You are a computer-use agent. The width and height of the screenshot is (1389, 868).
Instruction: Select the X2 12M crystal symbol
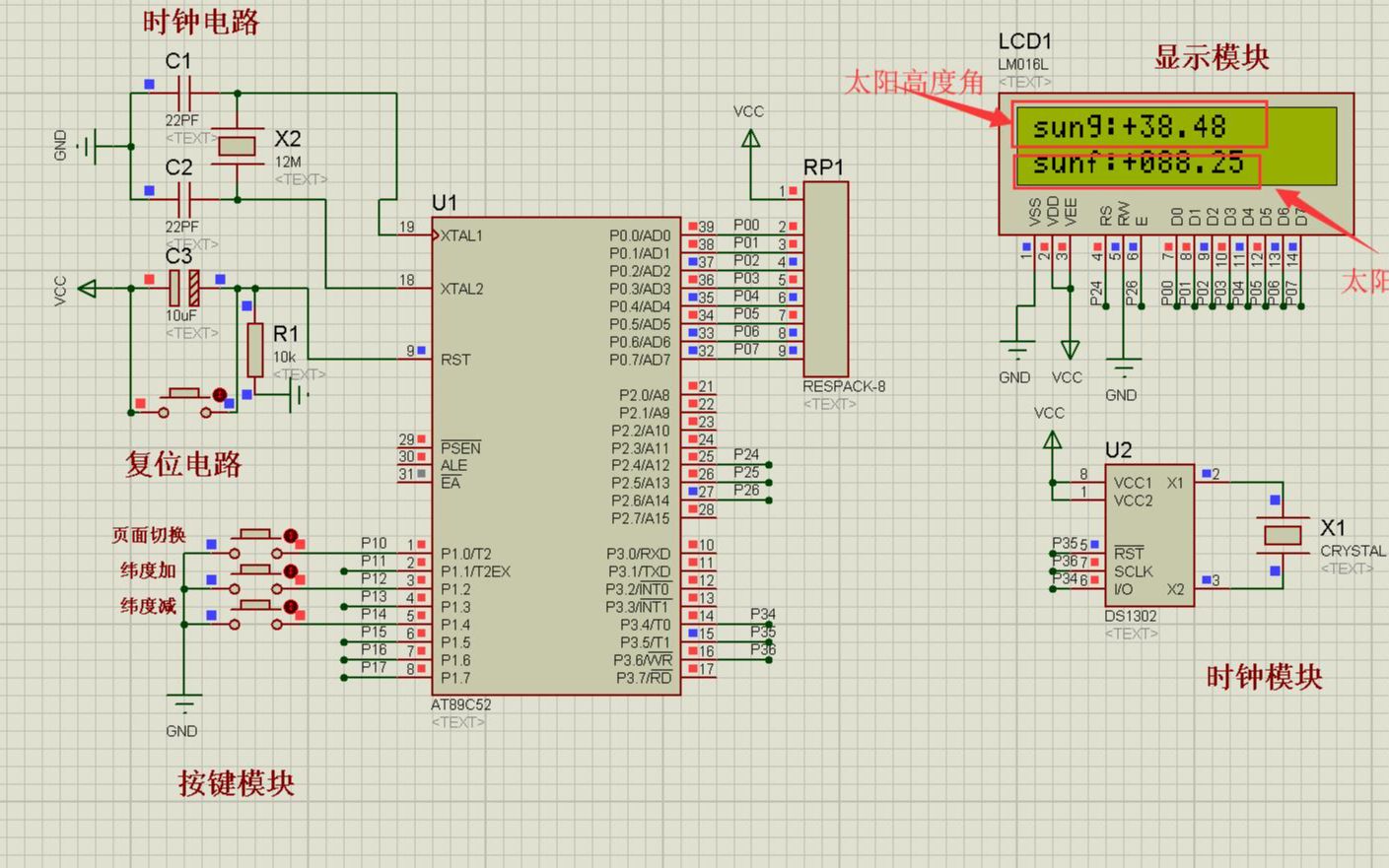coord(238,146)
